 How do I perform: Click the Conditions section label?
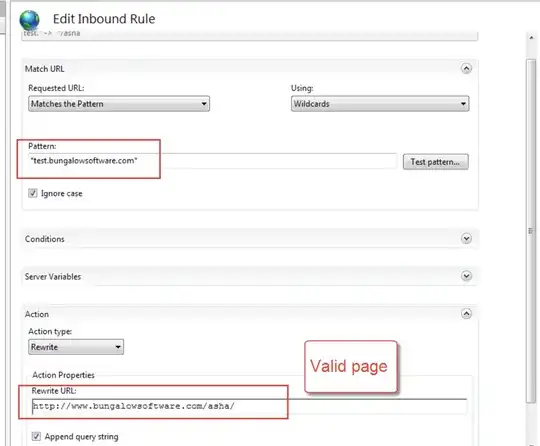44,239
